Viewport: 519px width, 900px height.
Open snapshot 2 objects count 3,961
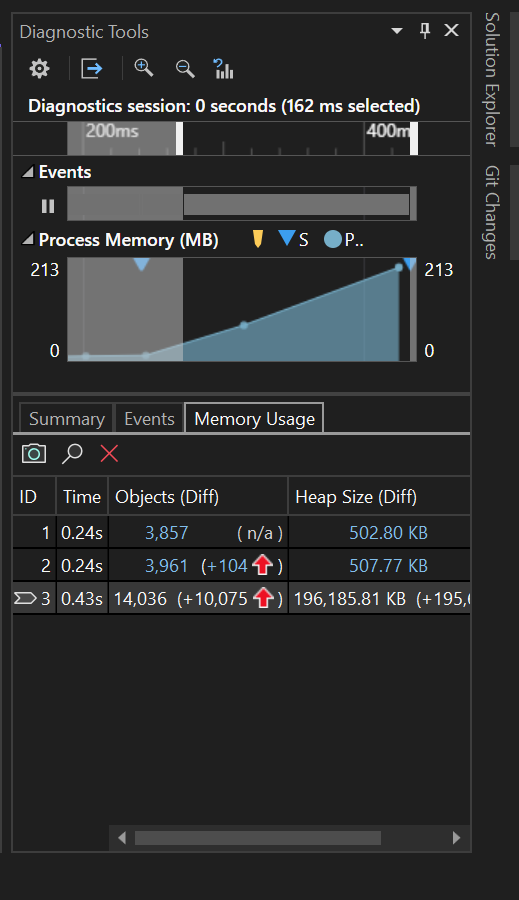coord(166,566)
